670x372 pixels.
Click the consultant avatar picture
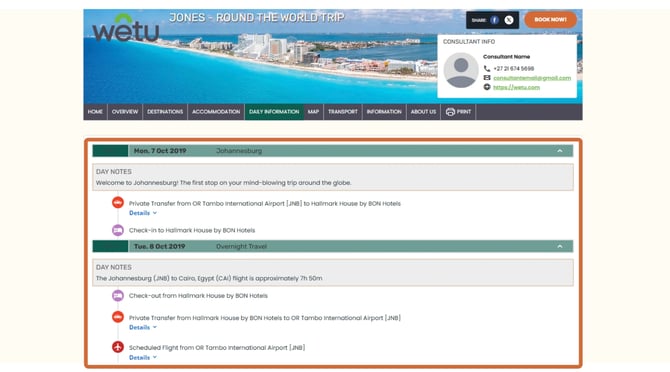click(461, 70)
